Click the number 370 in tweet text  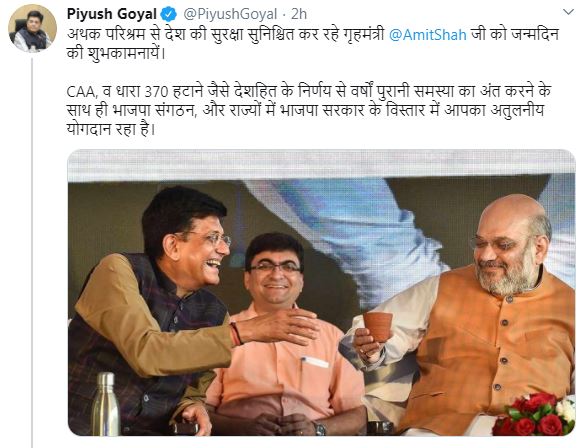click(x=156, y=91)
